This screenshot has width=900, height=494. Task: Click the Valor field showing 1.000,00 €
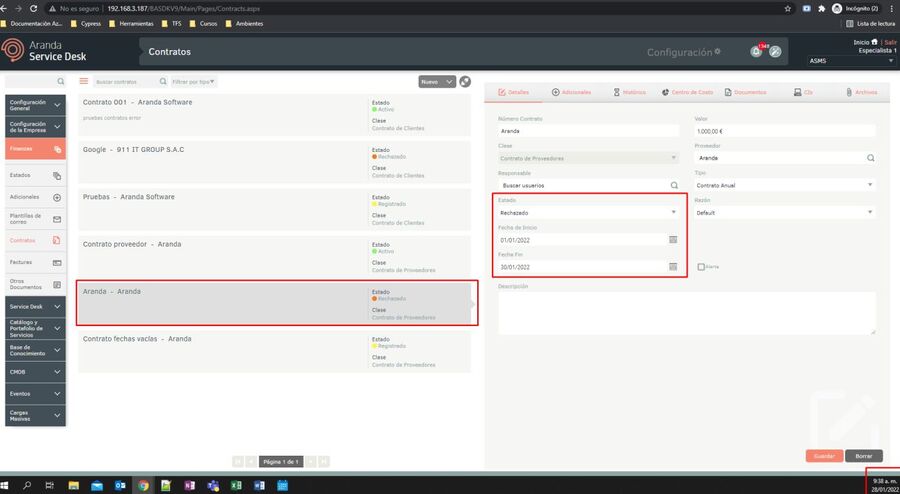coord(785,131)
